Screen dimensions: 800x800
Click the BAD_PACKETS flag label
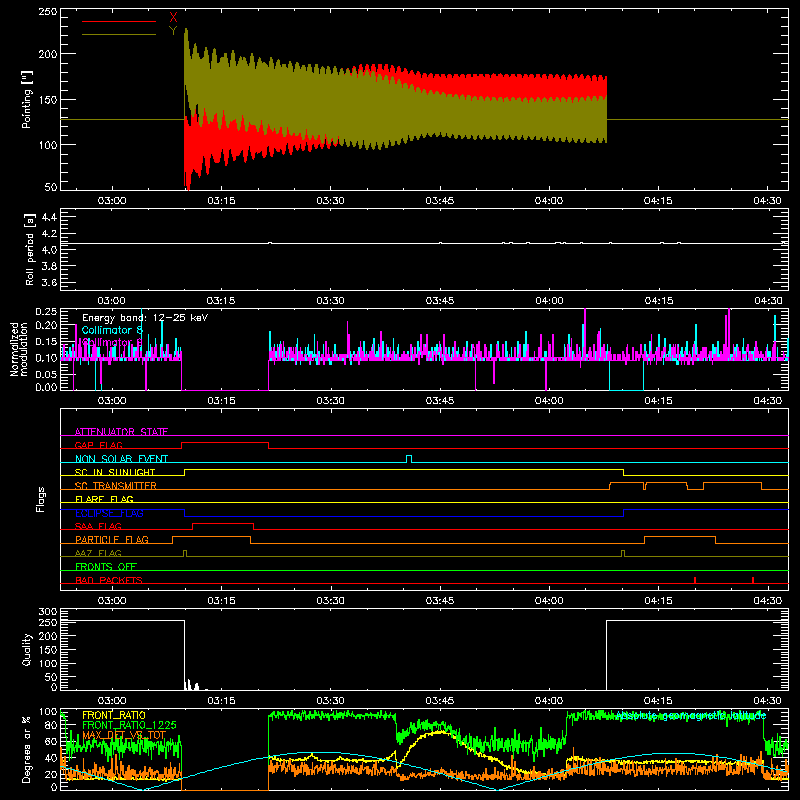tap(109, 580)
